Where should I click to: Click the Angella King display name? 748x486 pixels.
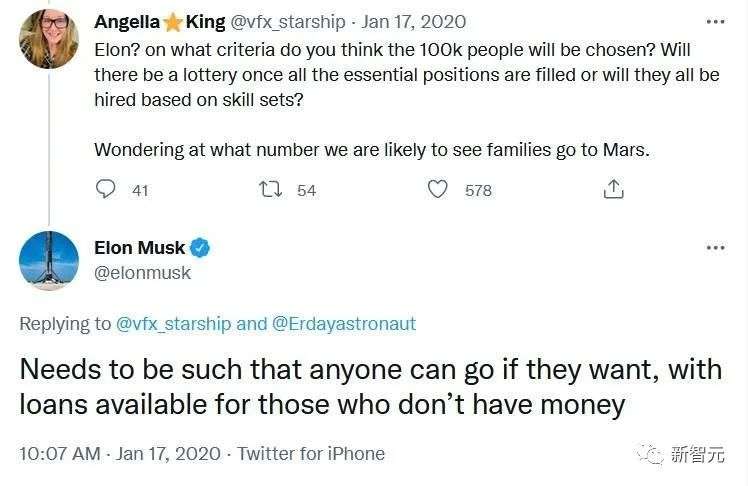tap(159, 22)
